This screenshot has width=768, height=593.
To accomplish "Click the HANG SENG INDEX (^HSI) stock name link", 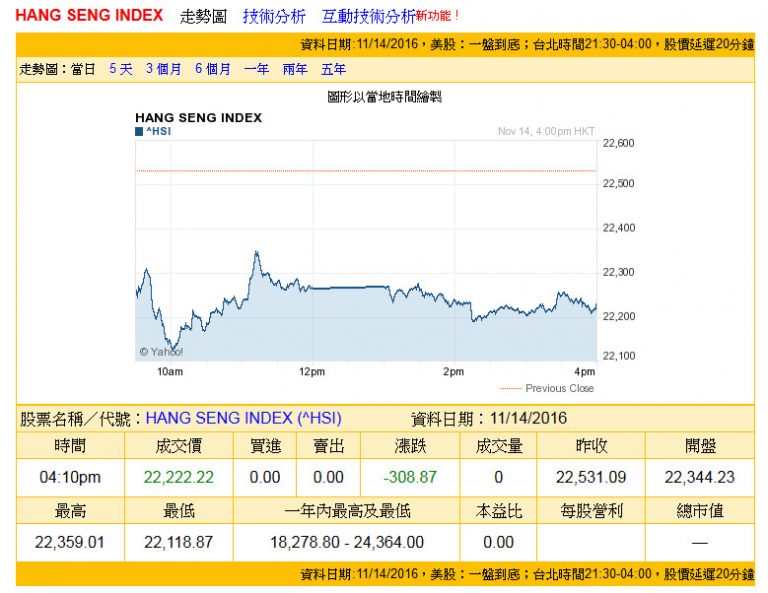I will click(243, 418).
